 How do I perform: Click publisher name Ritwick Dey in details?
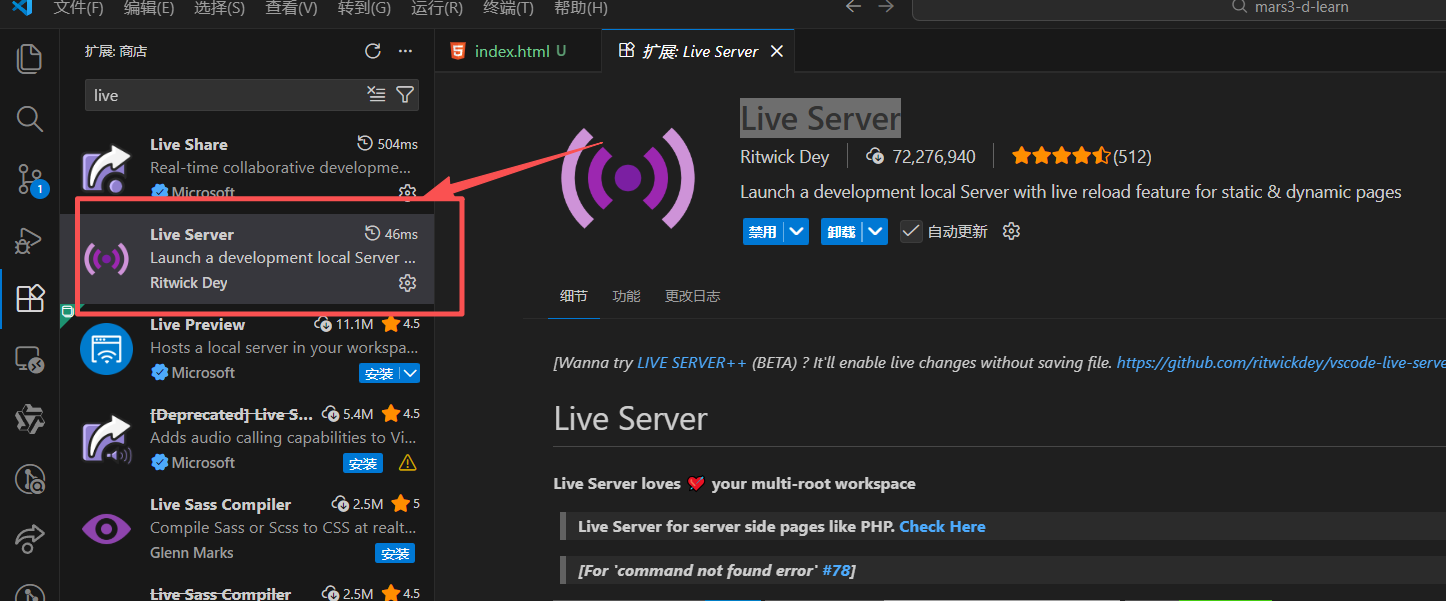pyautogui.click(x=784, y=156)
